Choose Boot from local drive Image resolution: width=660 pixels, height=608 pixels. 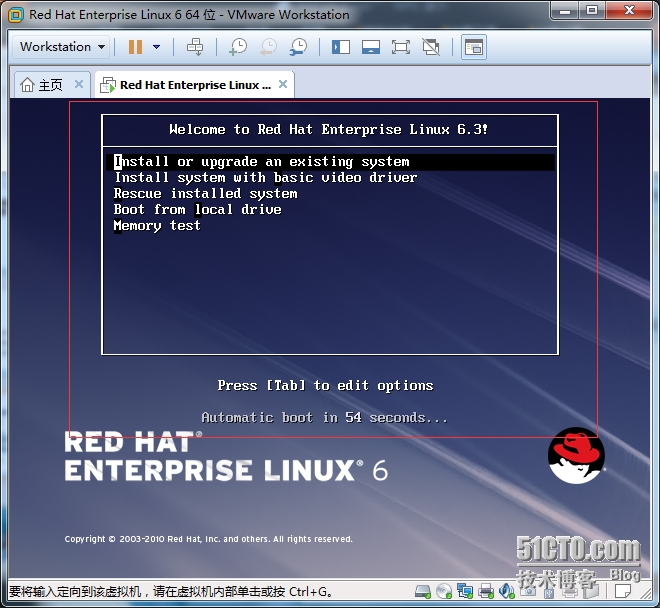(x=197, y=210)
